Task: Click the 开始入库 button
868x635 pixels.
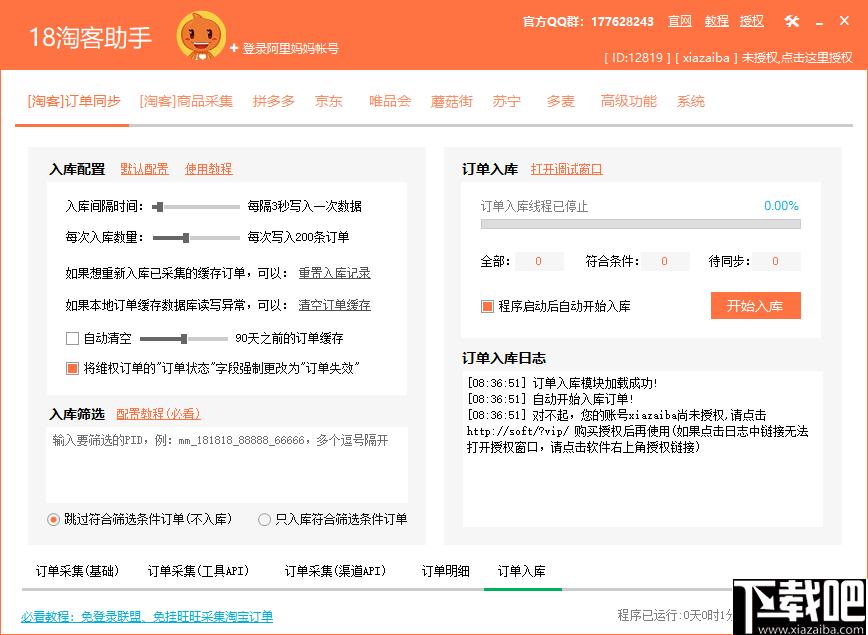Action: pyautogui.click(x=756, y=306)
